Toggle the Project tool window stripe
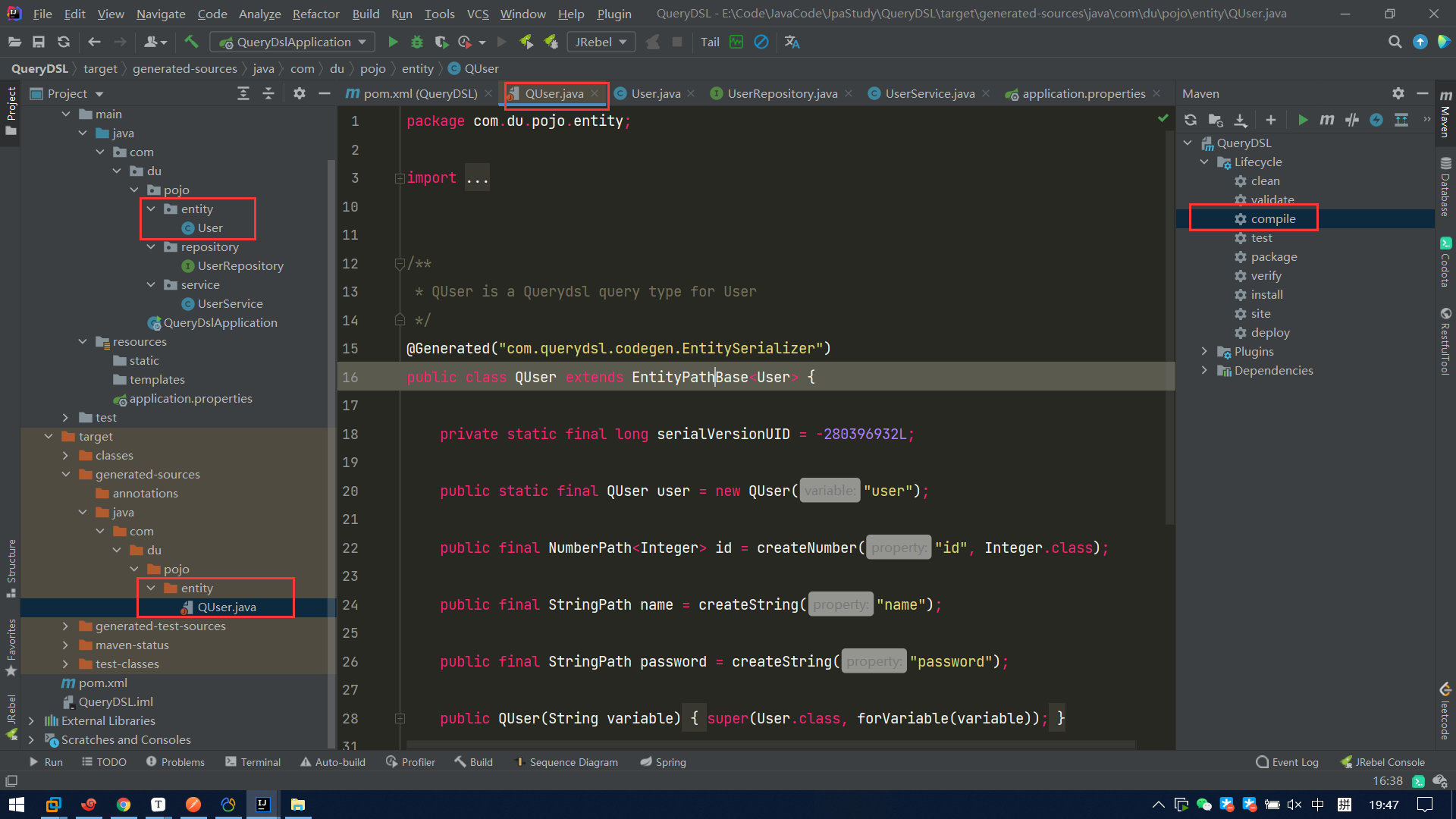Screen dimensions: 1456x819 [11, 110]
